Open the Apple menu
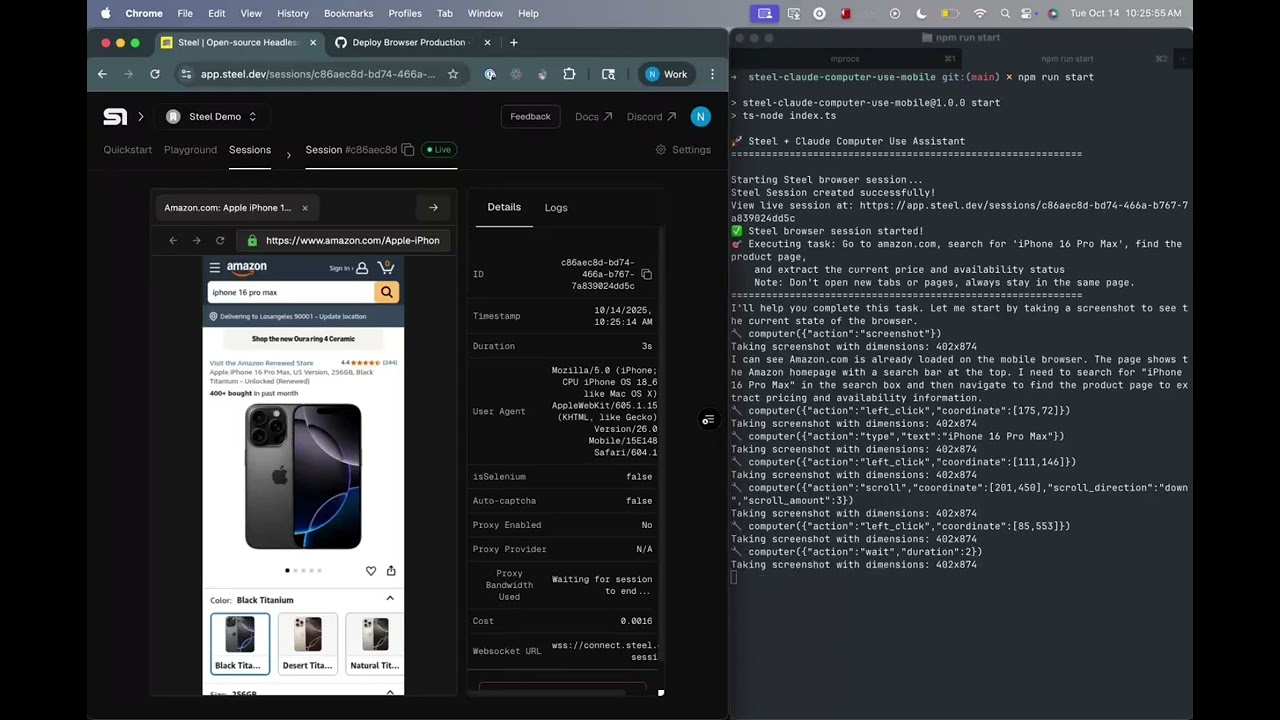Viewport: 1280px width, 720px height. (105, 13)
